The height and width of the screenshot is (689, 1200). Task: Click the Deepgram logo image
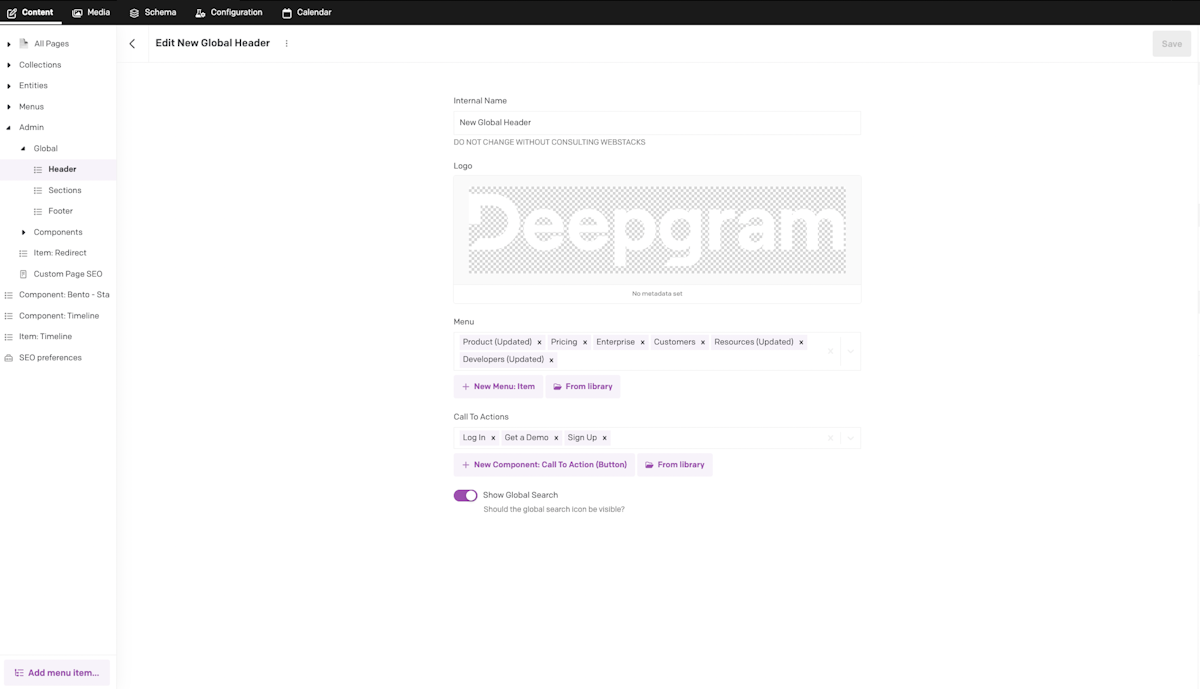[x=657, y=230]
